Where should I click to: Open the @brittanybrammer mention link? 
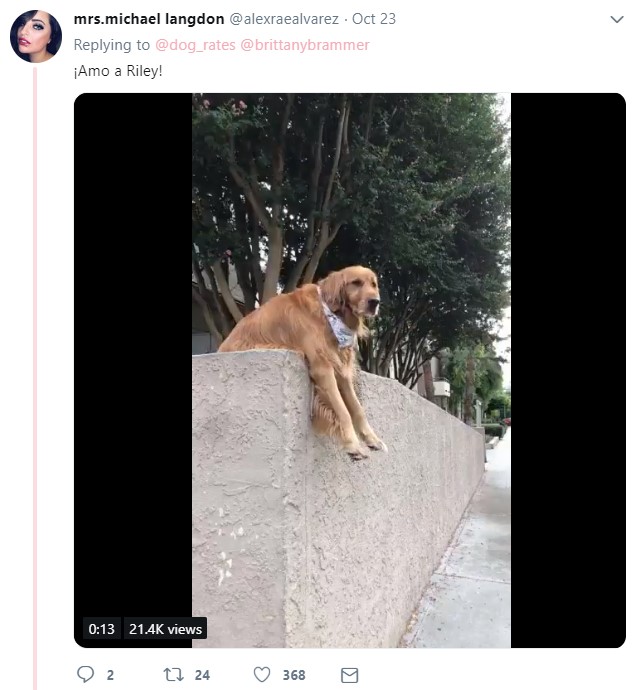click(305, 45)
